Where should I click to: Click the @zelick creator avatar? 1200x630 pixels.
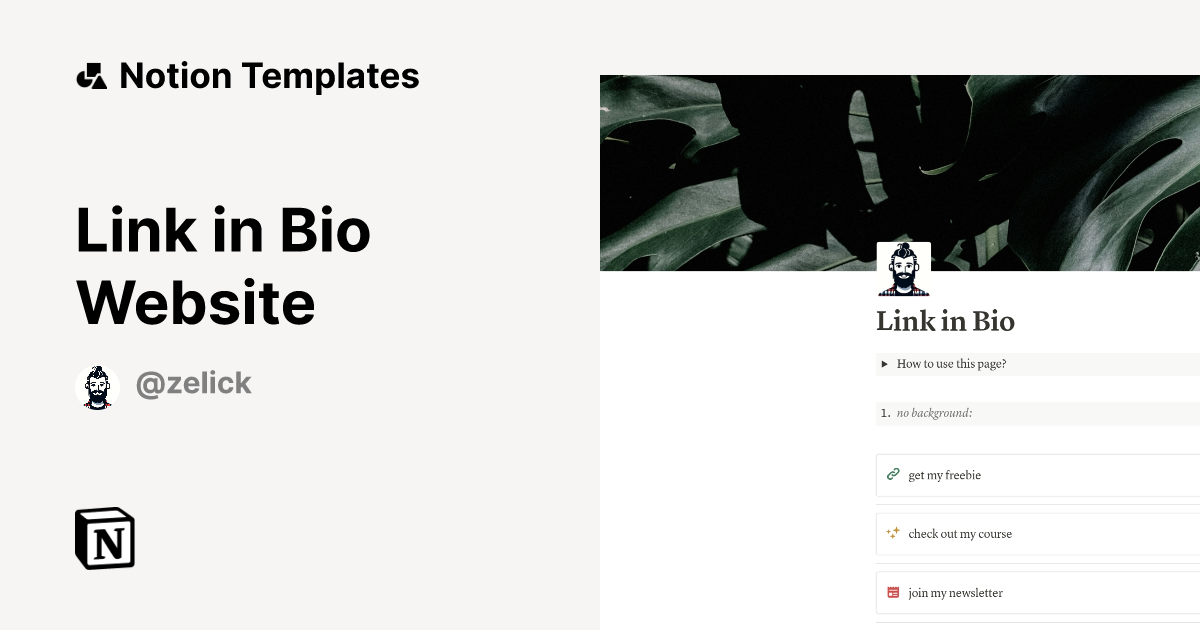point(98,387)
